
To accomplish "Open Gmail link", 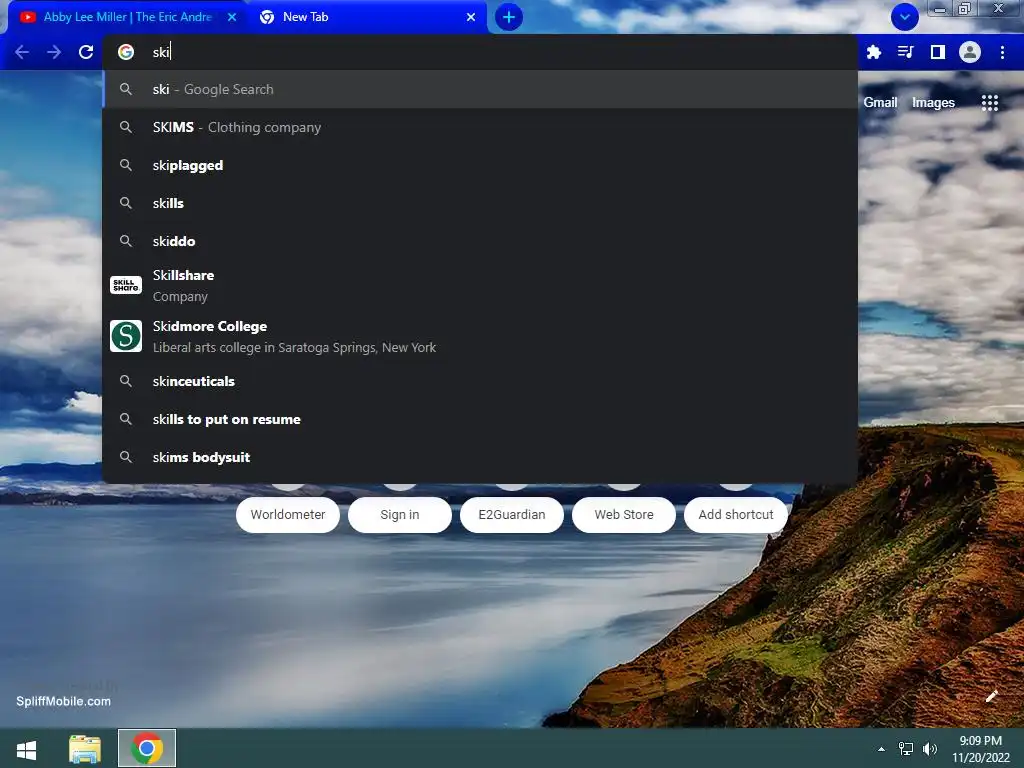I will pos(880,103).
